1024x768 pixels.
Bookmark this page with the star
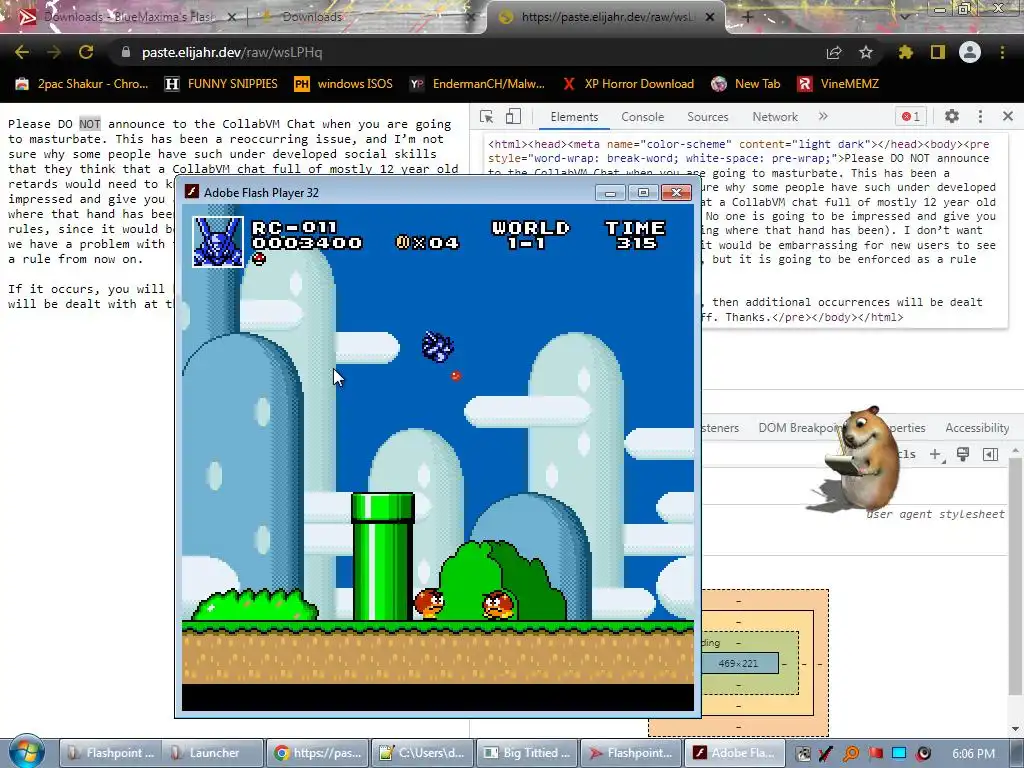click(866, 52)
